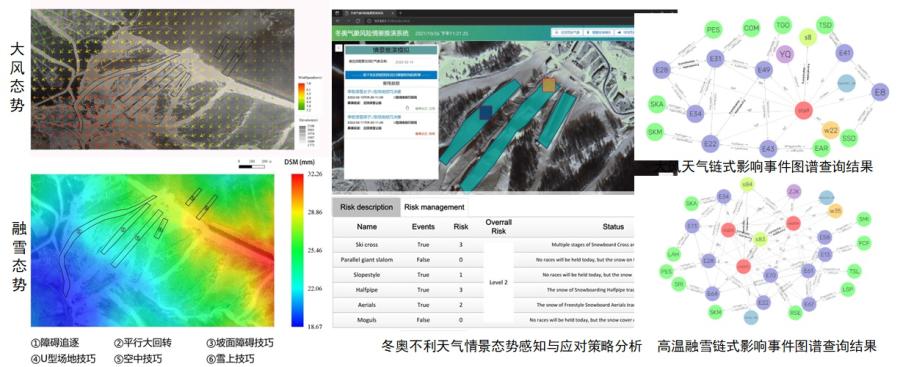Click the rightmost cyan venue polygon on the map
This screenshot has width=900, height=367.
click(557, 119)
